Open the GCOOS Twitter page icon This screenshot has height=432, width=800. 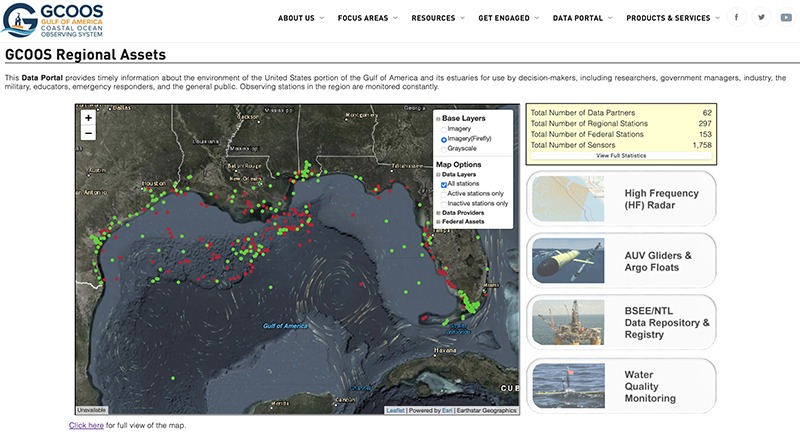761,17
